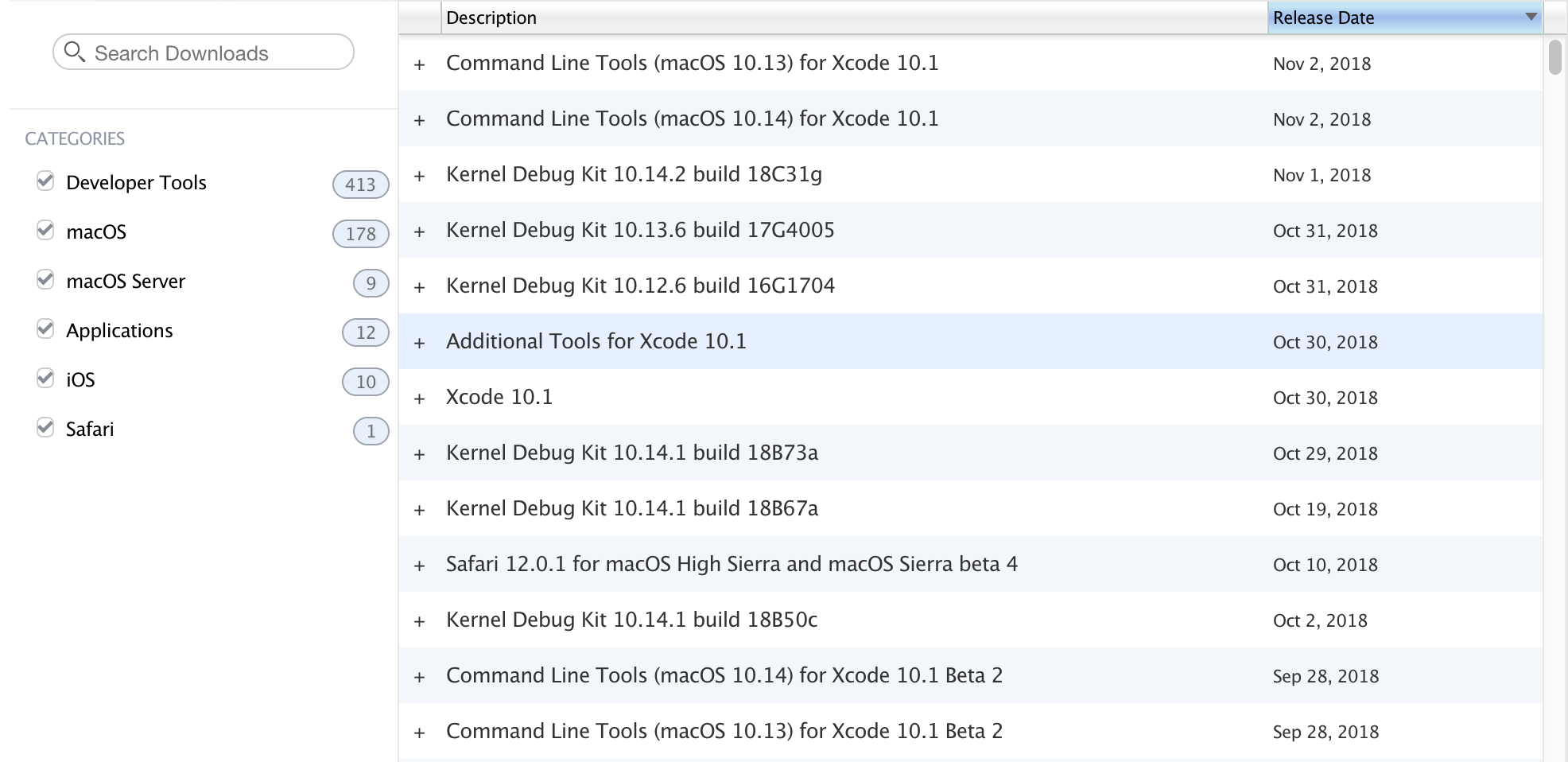Expand Command Line Tools (macOS 10.13) for Xcode 10.1 row

pos(420,64)
